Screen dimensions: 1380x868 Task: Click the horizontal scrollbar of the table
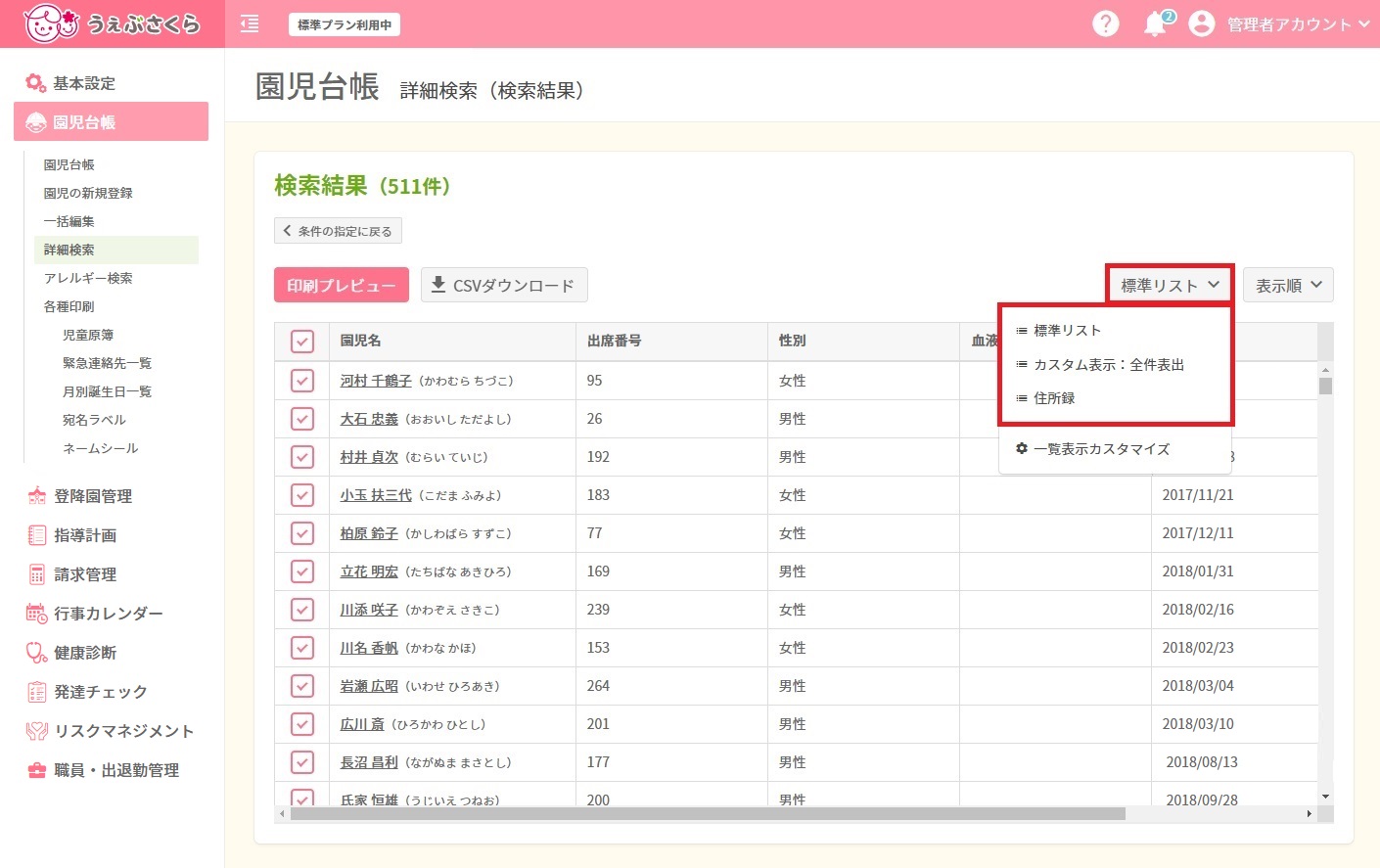click(708, 814)
